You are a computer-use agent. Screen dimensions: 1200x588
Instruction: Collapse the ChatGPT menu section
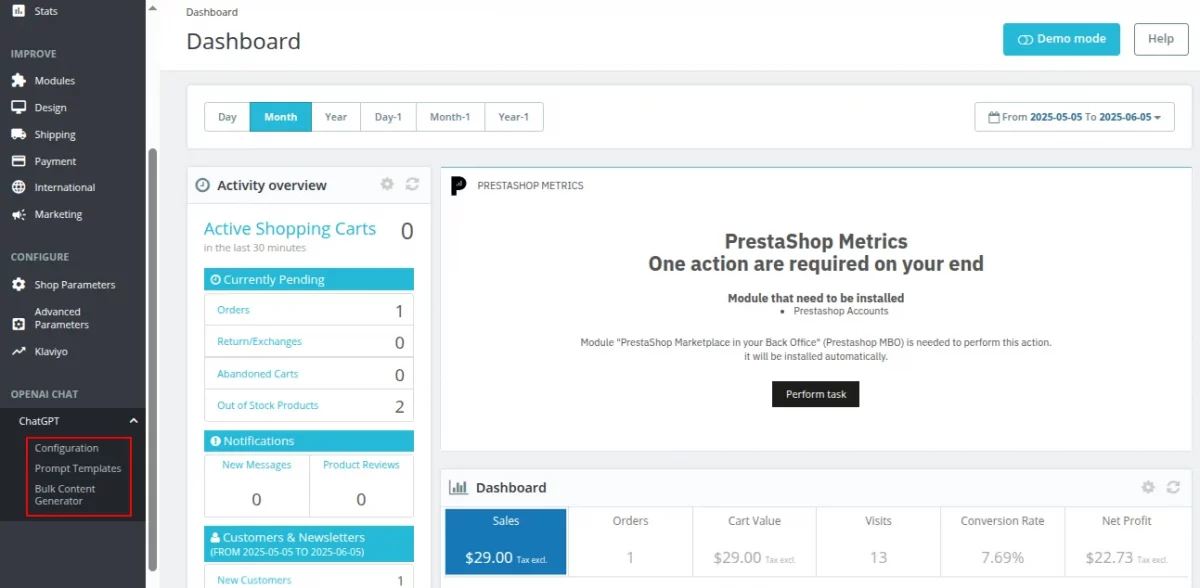click(x=134, y=422)
